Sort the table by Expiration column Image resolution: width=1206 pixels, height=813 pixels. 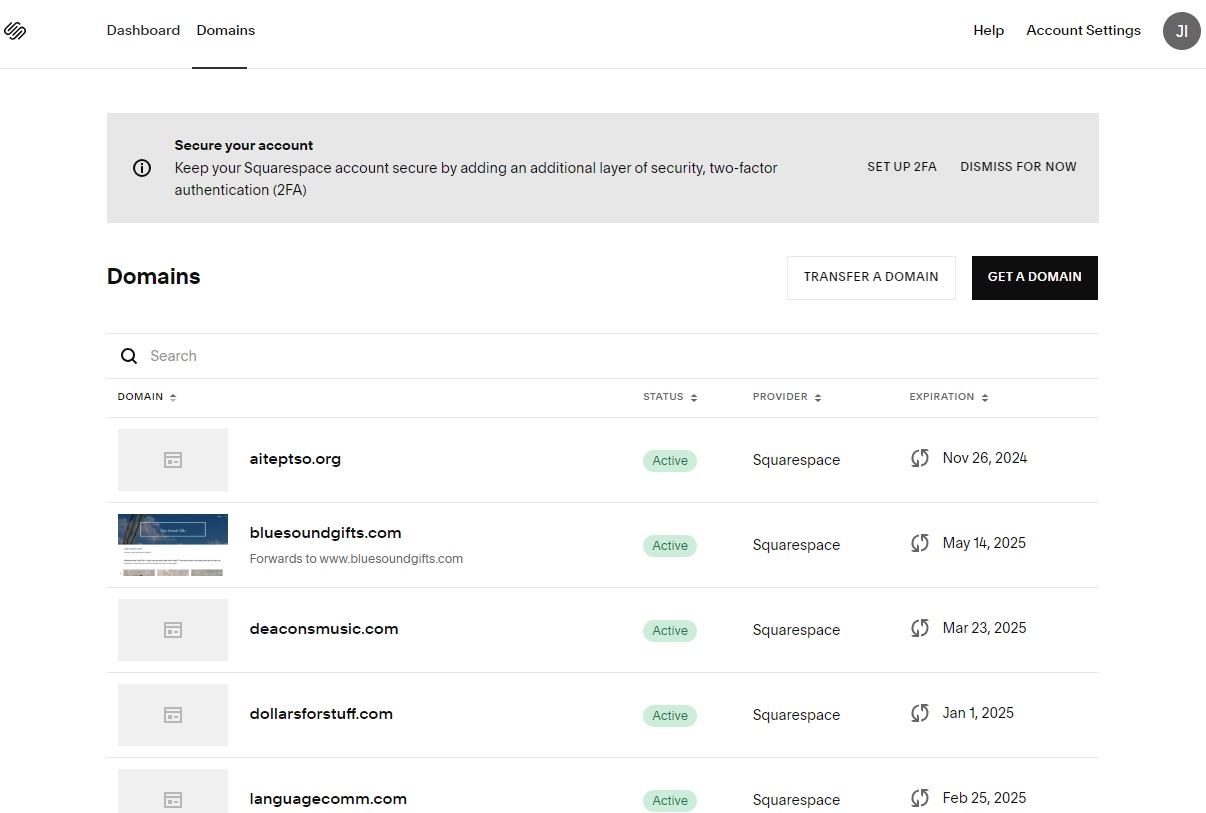[949, 397]
